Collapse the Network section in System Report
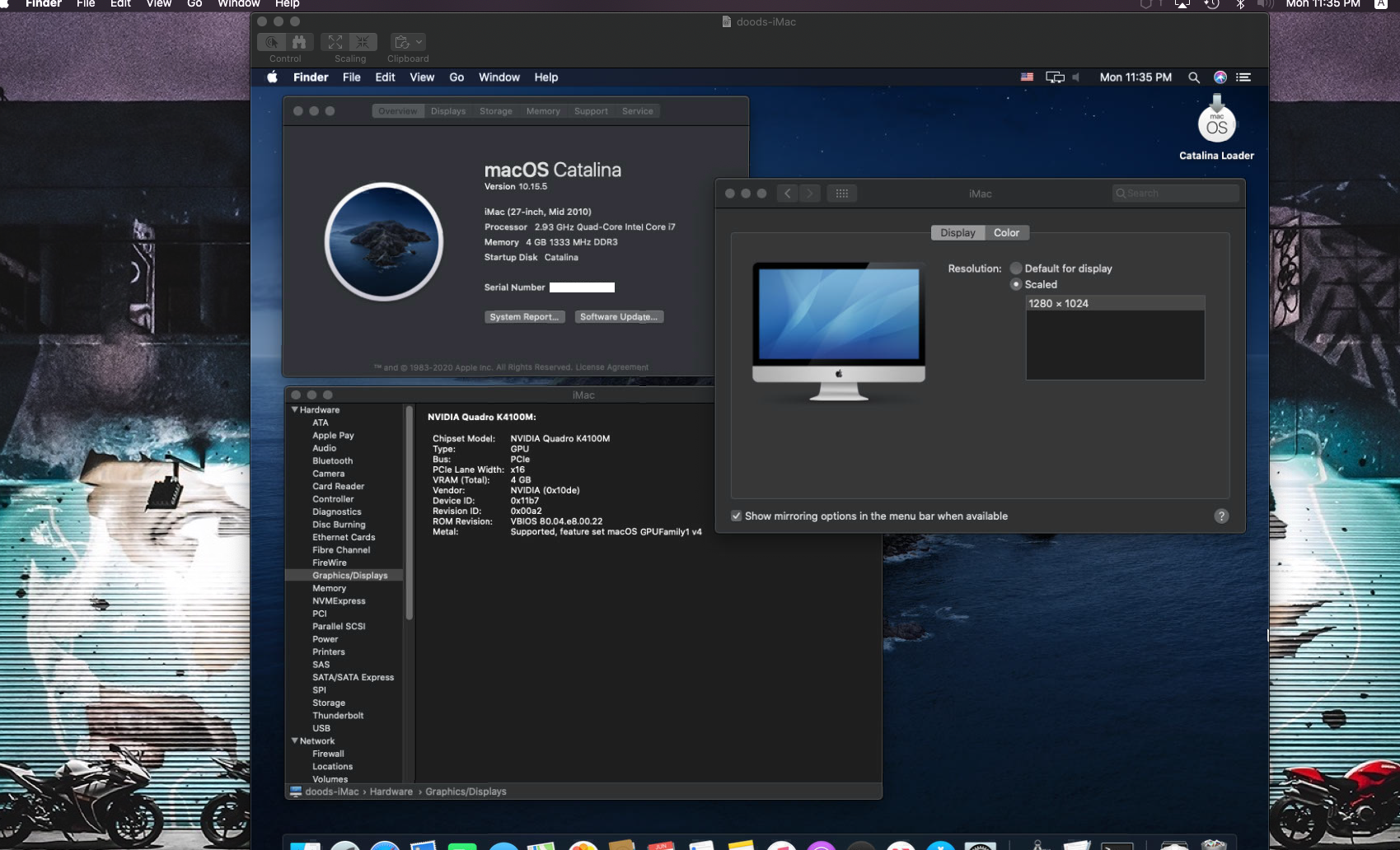This screenshot has height=850, width=1400. [x=295, y=740]
